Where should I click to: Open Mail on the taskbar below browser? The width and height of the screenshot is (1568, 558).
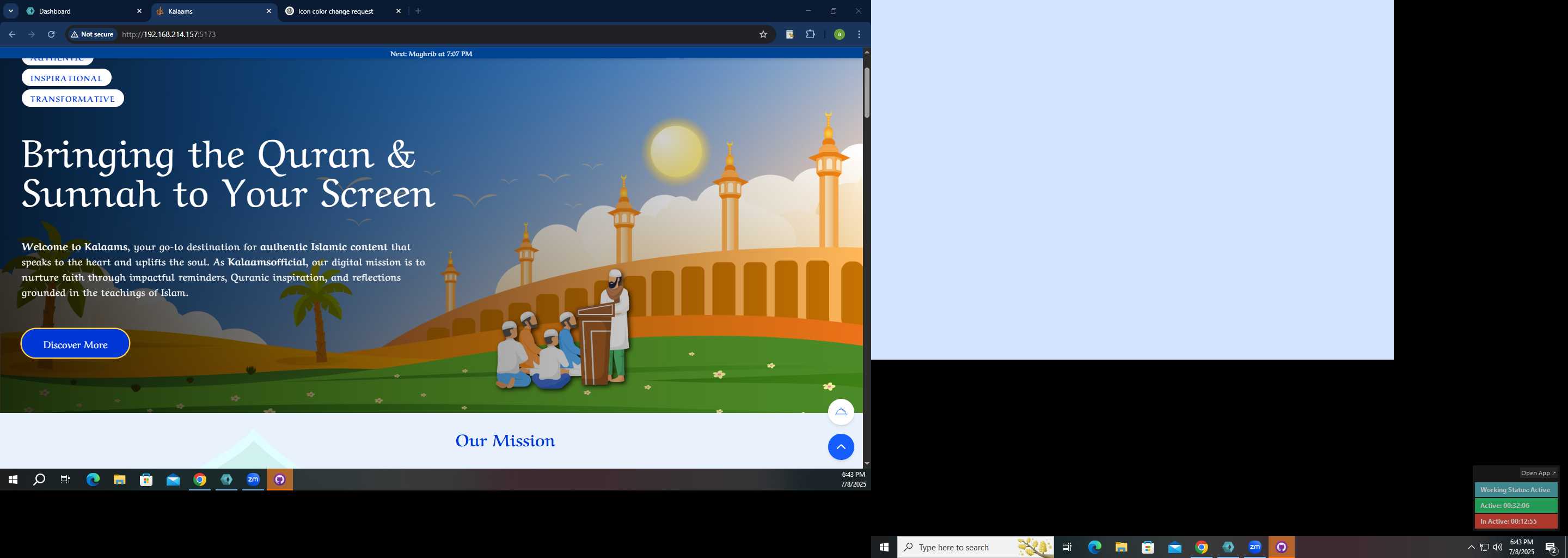[173, 480]
